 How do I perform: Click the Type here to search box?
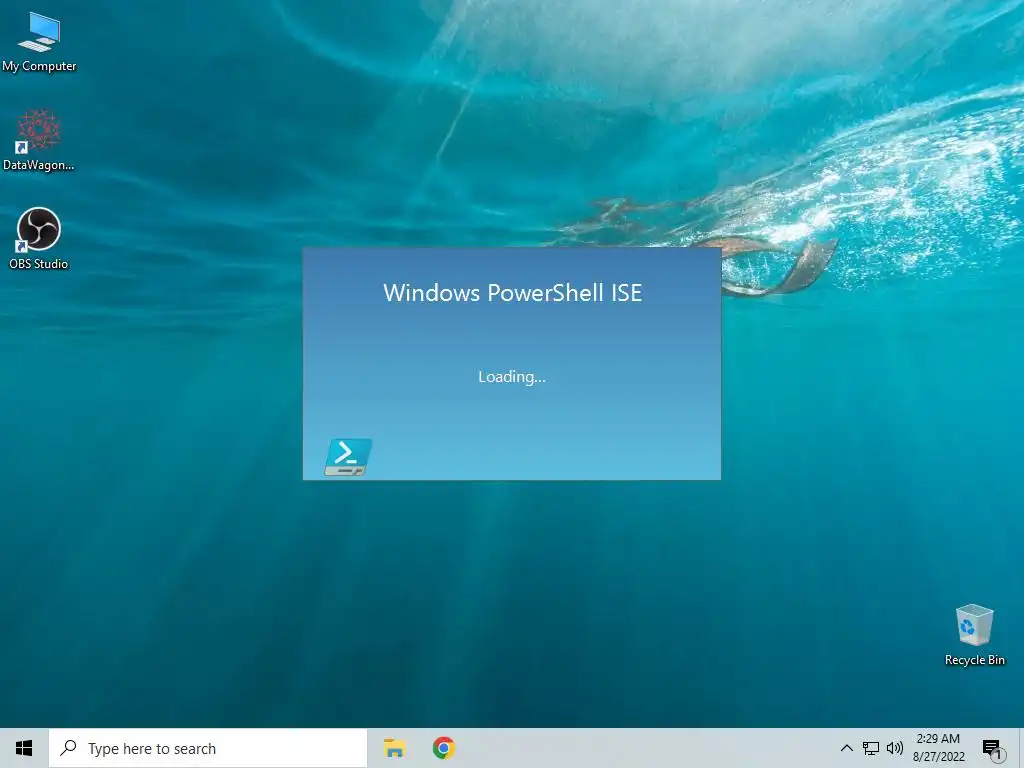point(208,748)
